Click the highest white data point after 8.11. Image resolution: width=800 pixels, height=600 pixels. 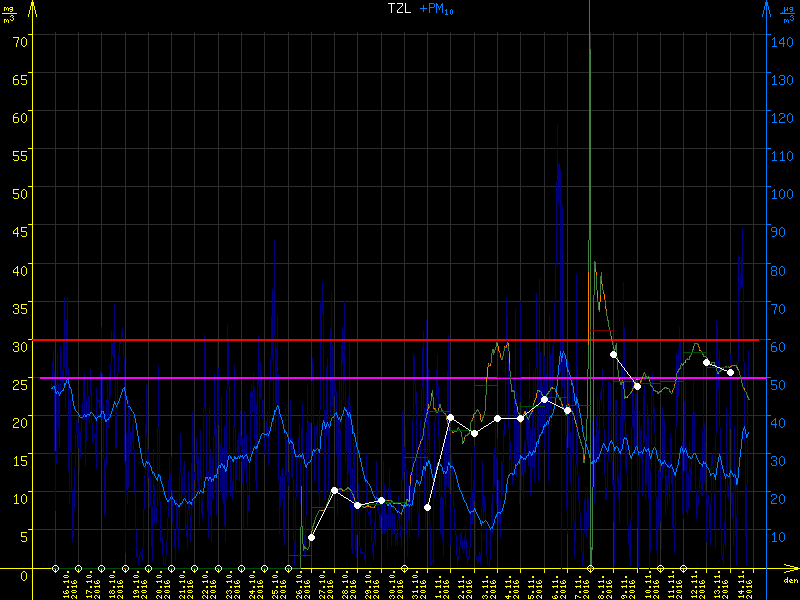click(x=614, y=354)
